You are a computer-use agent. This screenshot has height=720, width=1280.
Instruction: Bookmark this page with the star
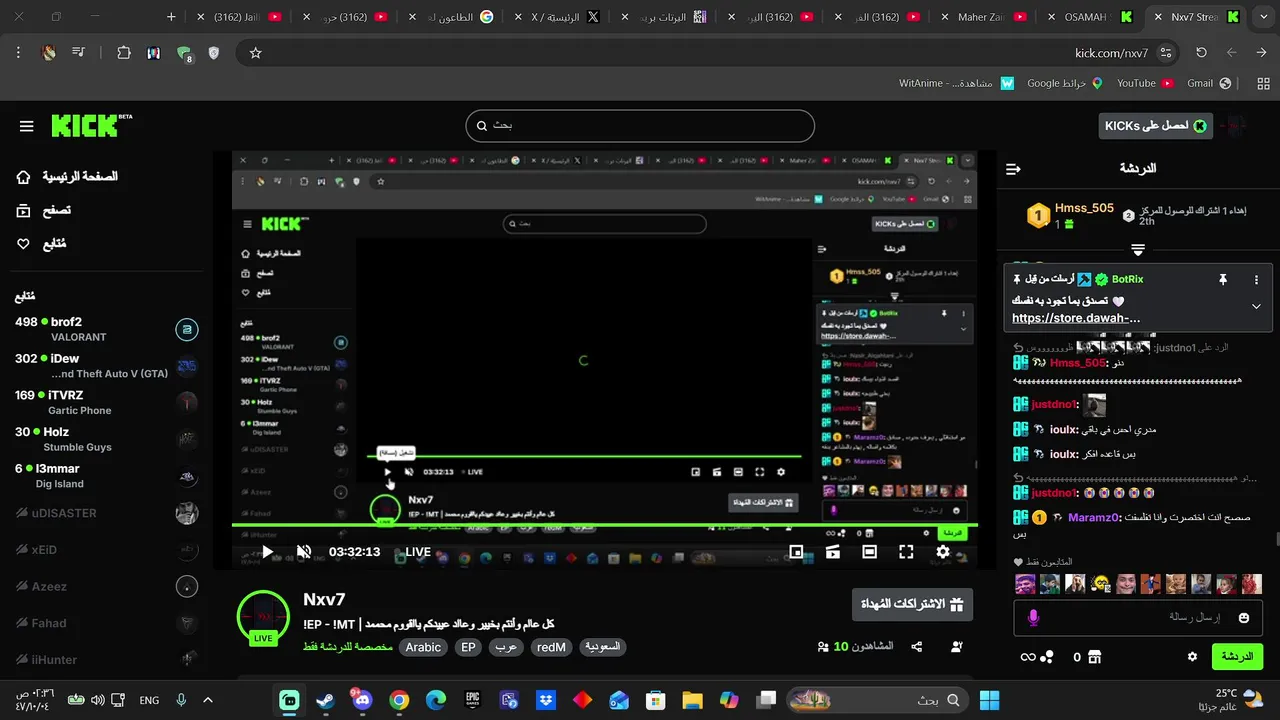point(255,53)
